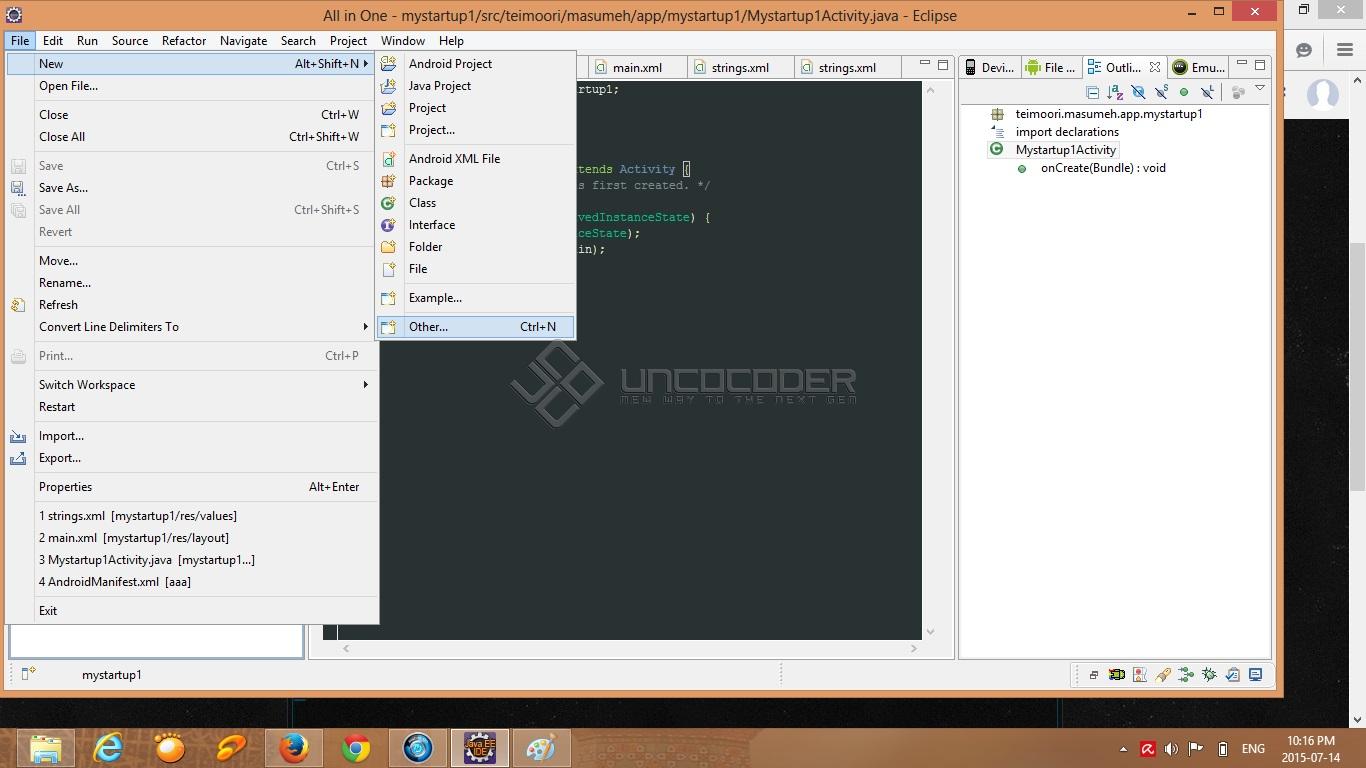Open the Outline view menu triangle
Viewport: 1366px width, 768px height.
click(1260, 90)
